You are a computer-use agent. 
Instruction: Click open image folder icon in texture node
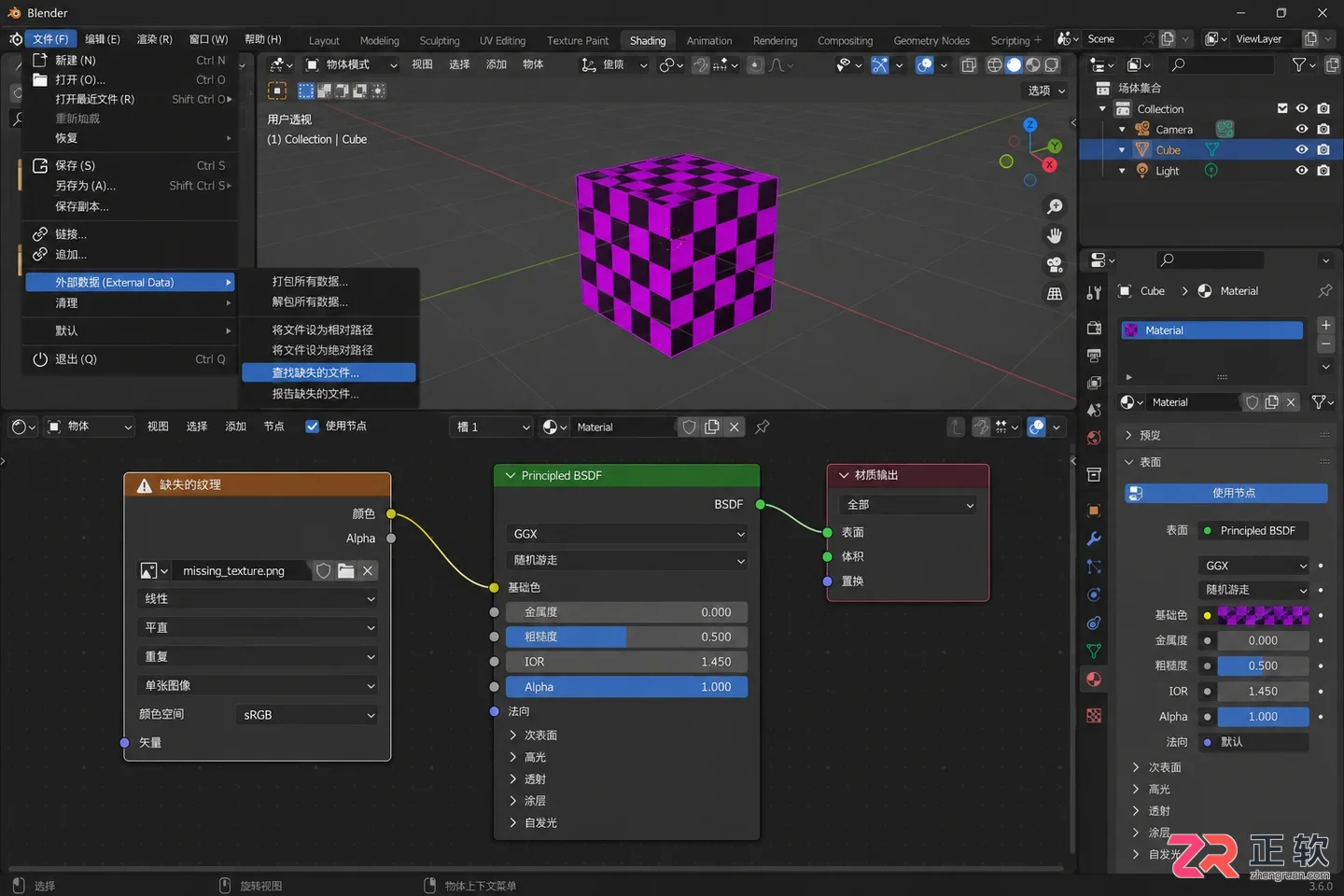coord(345,571)
